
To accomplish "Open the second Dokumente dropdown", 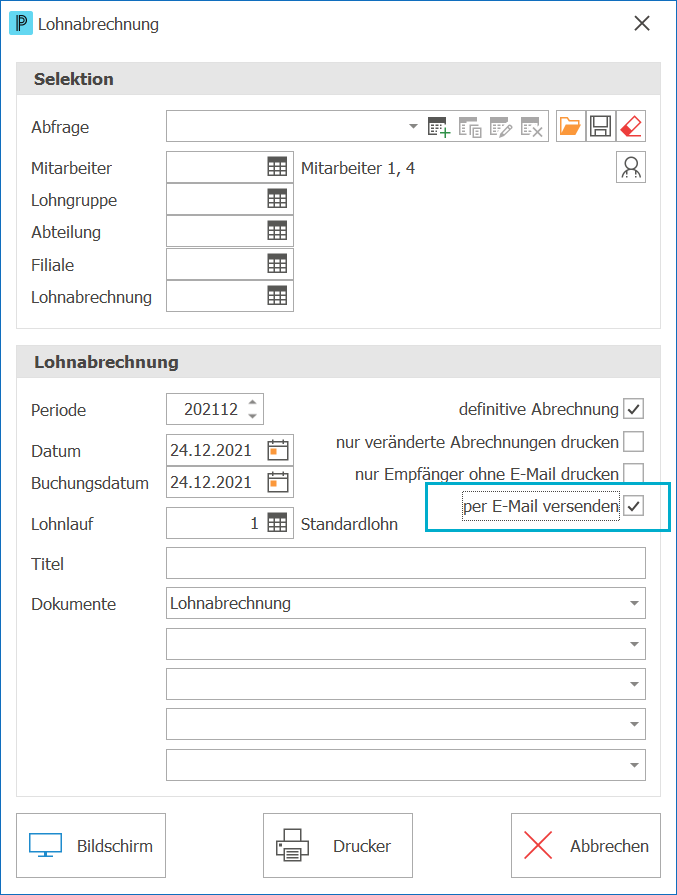I will pyautogui.click(x=406, y=644).
